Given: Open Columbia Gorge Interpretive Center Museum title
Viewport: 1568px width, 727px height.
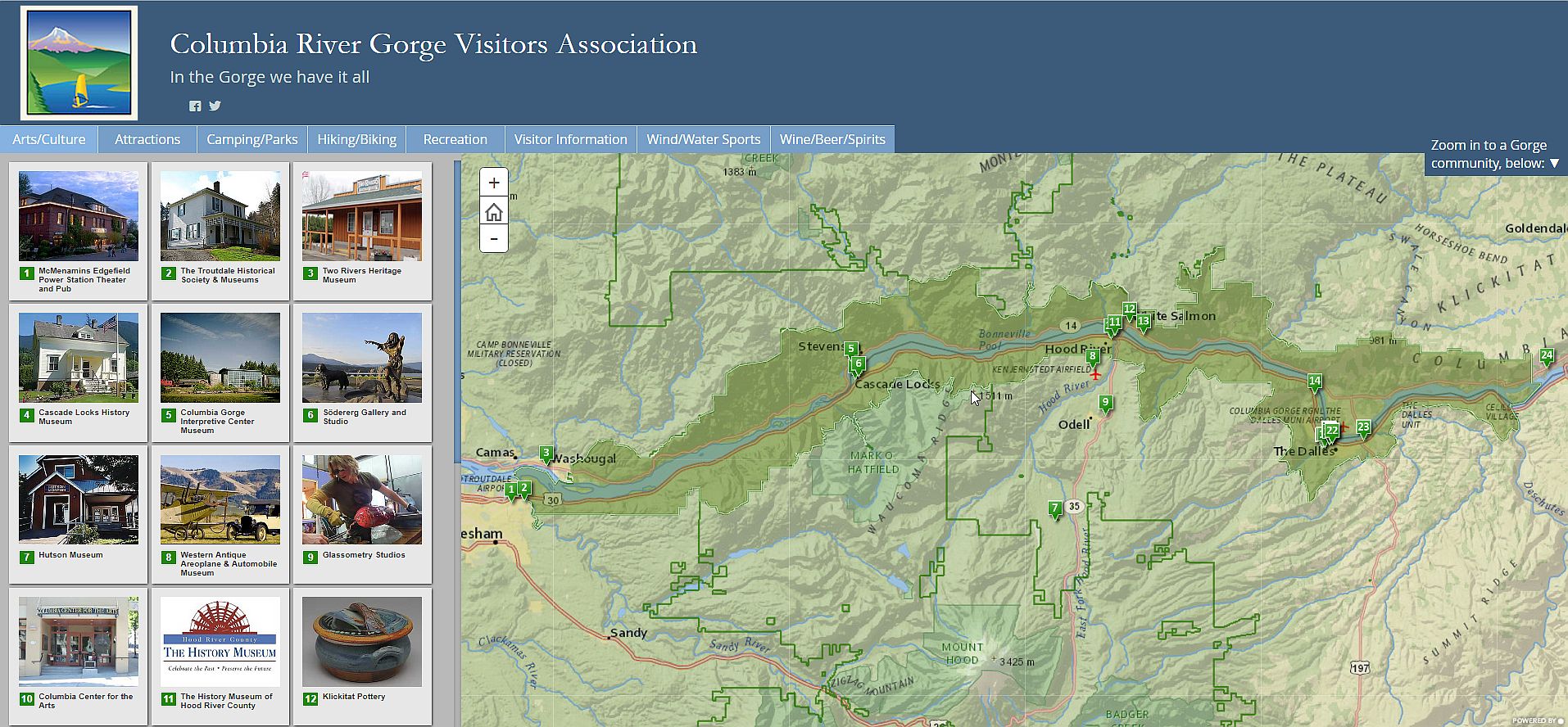Looking at the screenshot, I should tap(218, 422).
